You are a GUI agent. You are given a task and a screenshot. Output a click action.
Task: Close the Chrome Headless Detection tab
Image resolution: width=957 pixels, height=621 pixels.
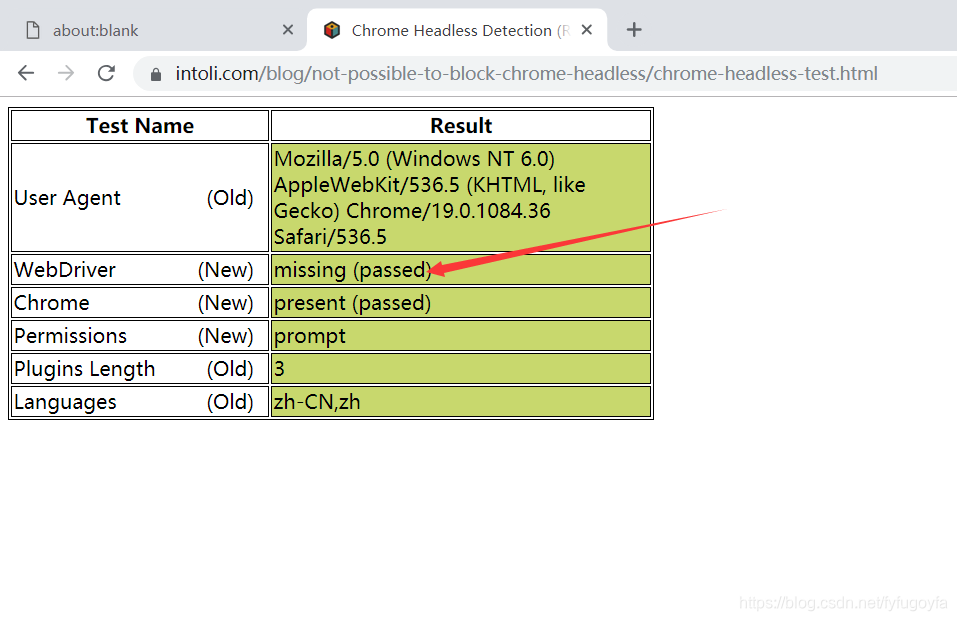(587, 29)
